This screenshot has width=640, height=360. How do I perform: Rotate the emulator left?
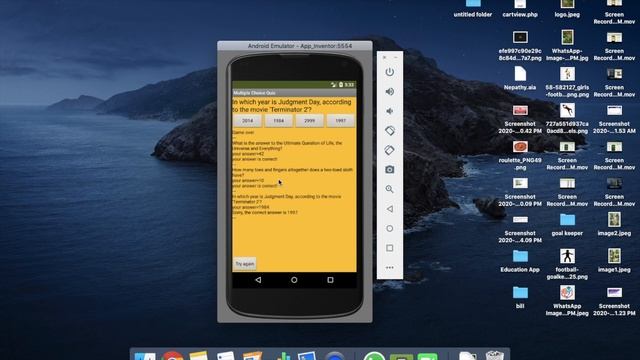pyautogui.click(x=389, y=131)
